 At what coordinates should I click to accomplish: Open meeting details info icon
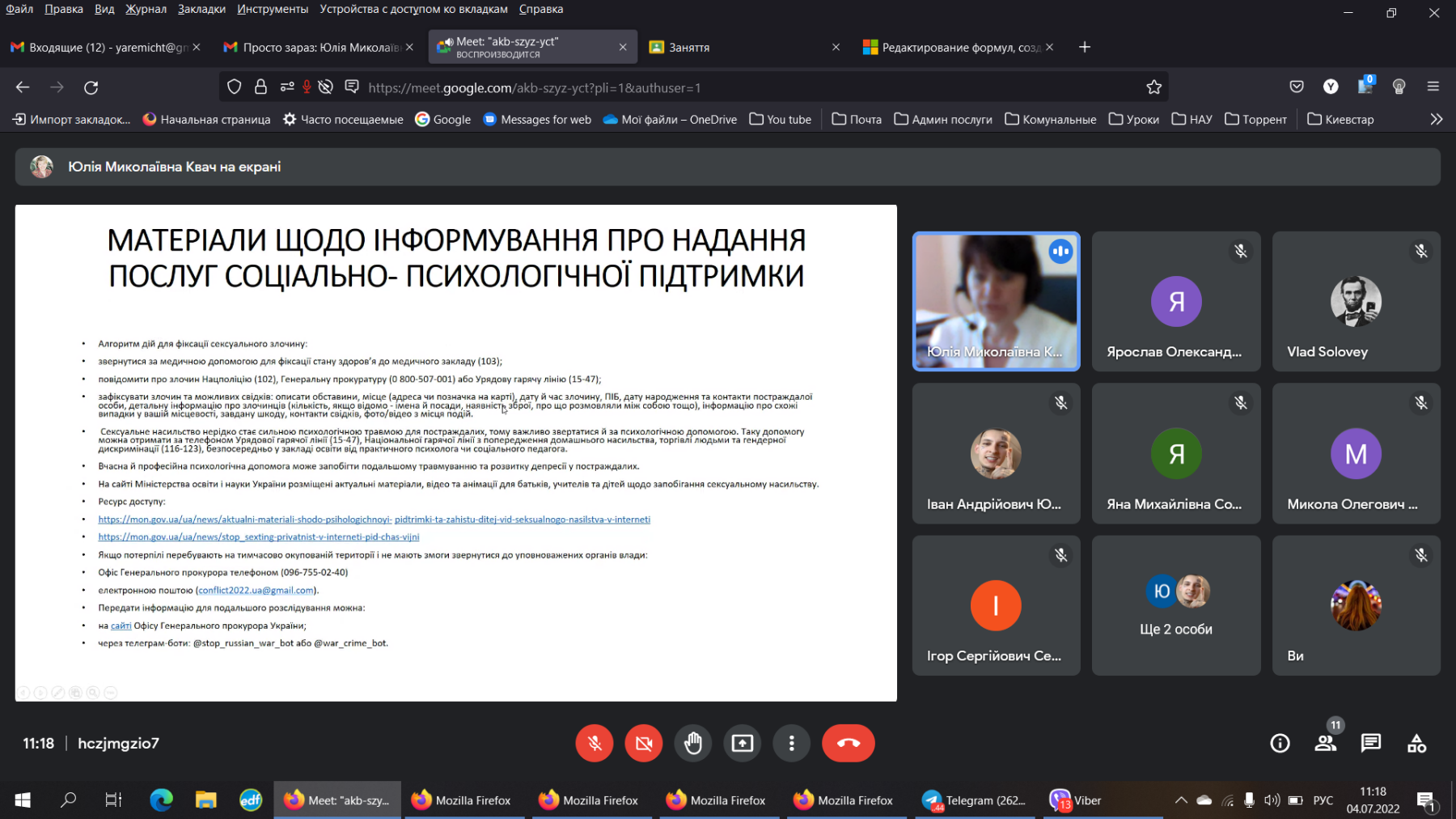1280,743
